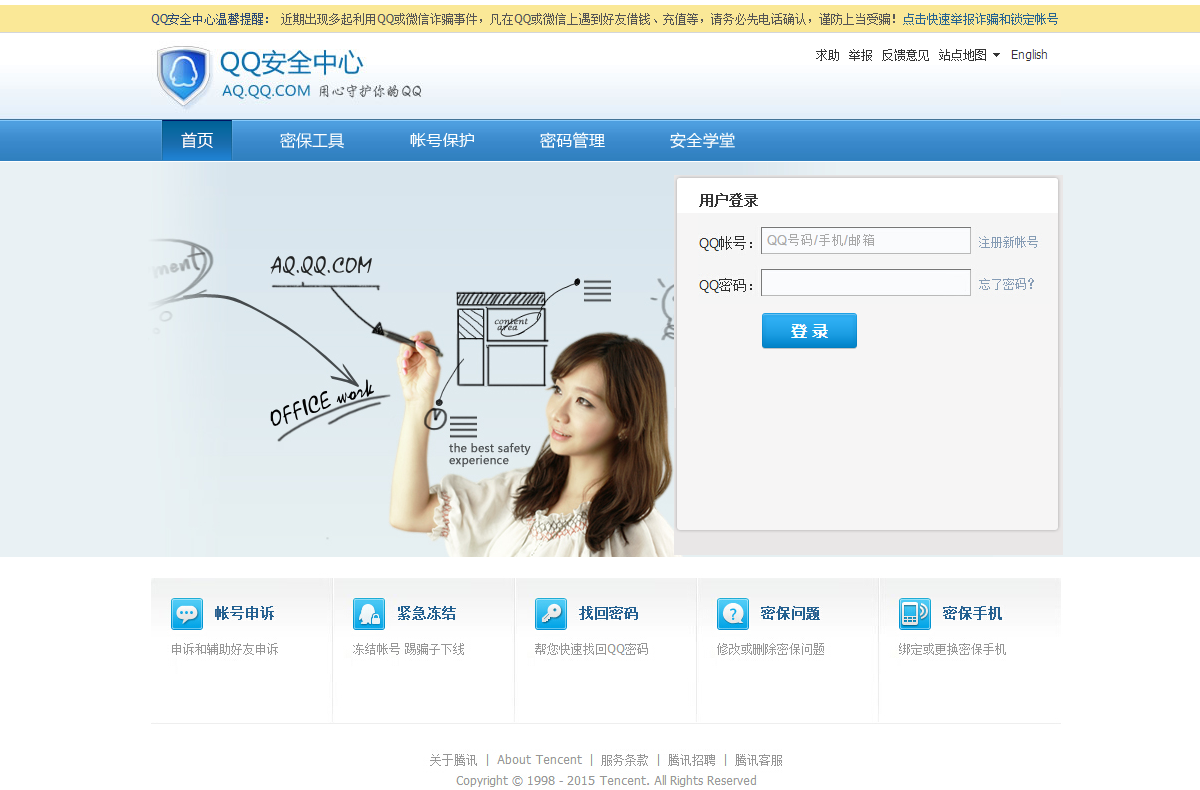The image size is (1200, 790).
Task: Click the 修改或删除密保问题 description text
Action: coord(771,649)
